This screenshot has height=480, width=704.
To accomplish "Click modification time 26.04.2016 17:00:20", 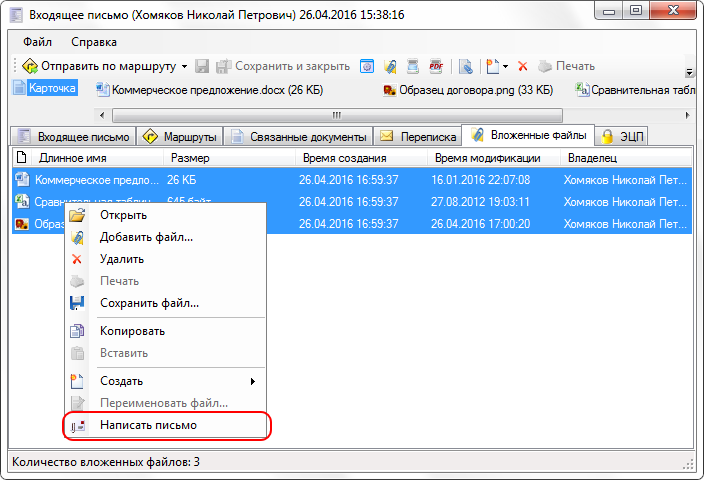I will [x=480, y=224].
